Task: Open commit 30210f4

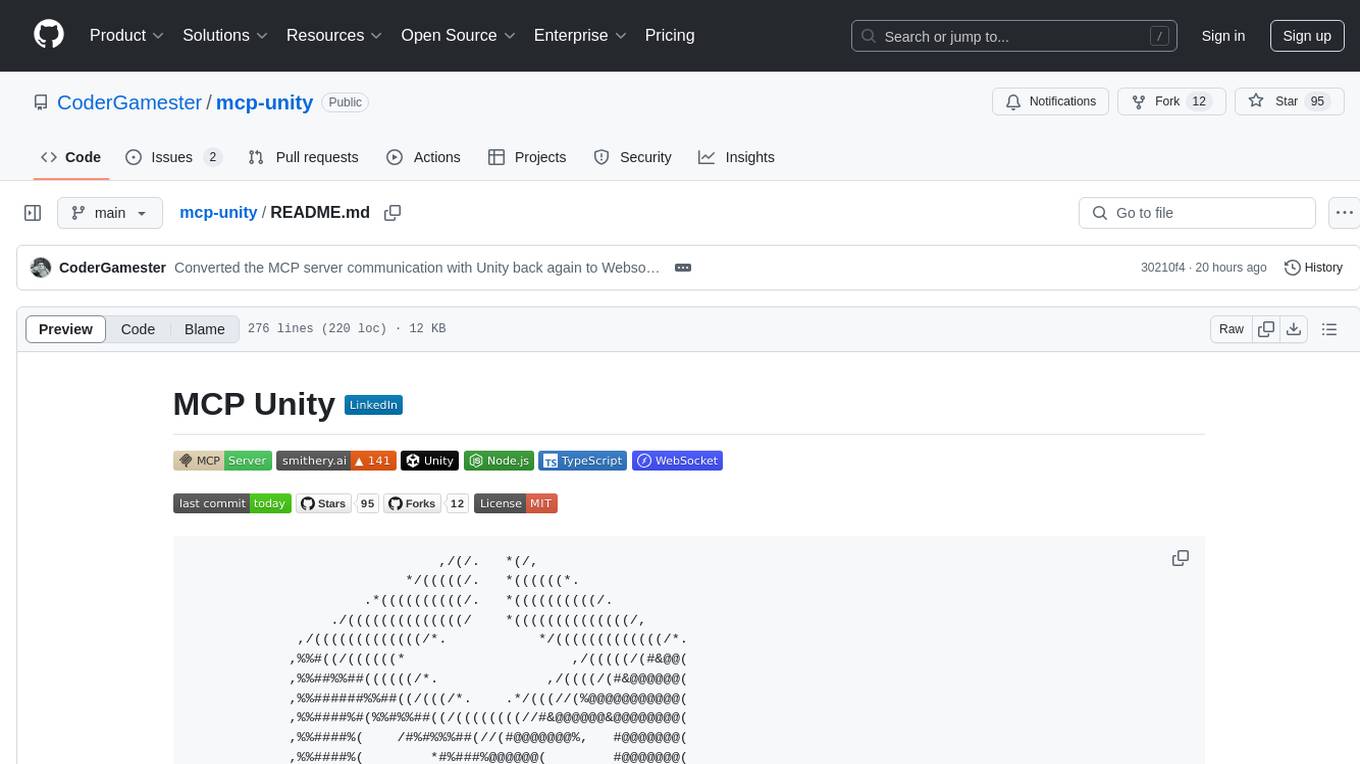Action: click(x=1162, y=267)
